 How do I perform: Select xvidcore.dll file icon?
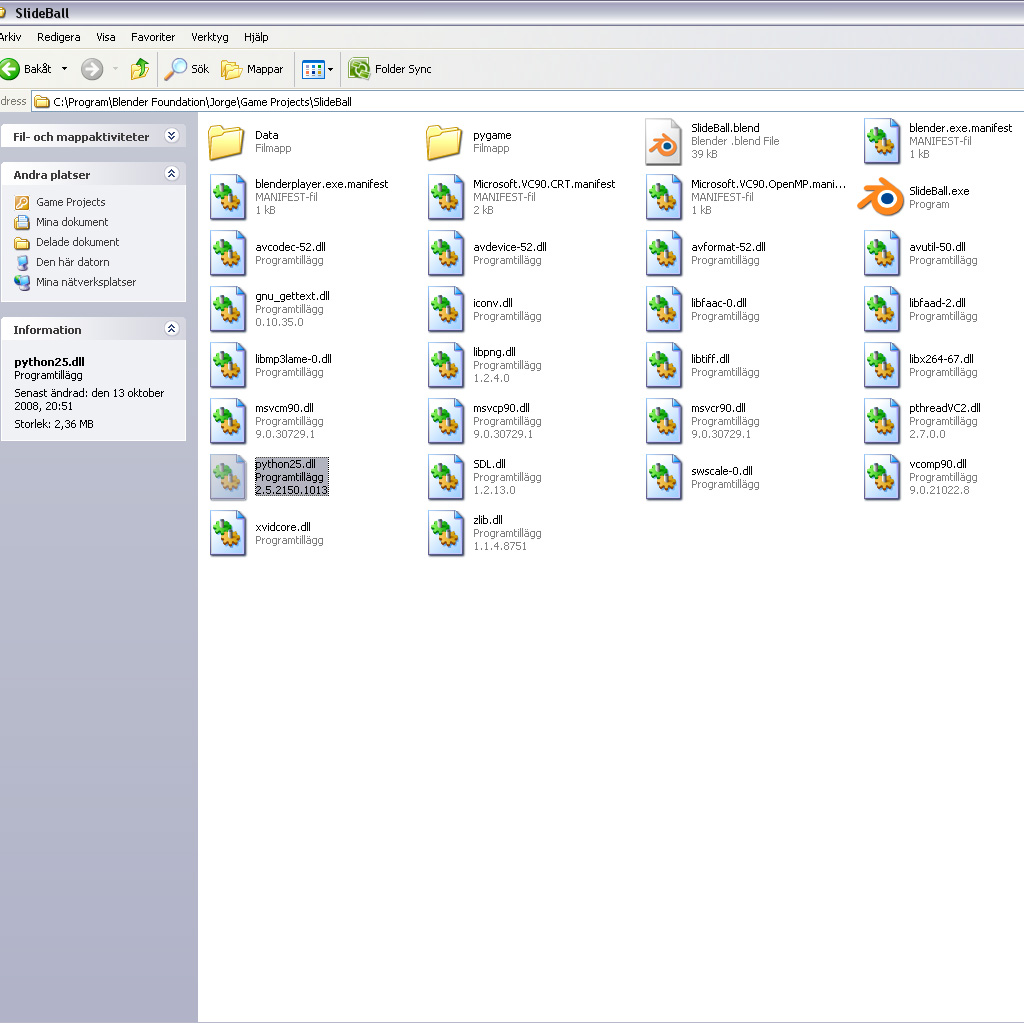[228, 534]
